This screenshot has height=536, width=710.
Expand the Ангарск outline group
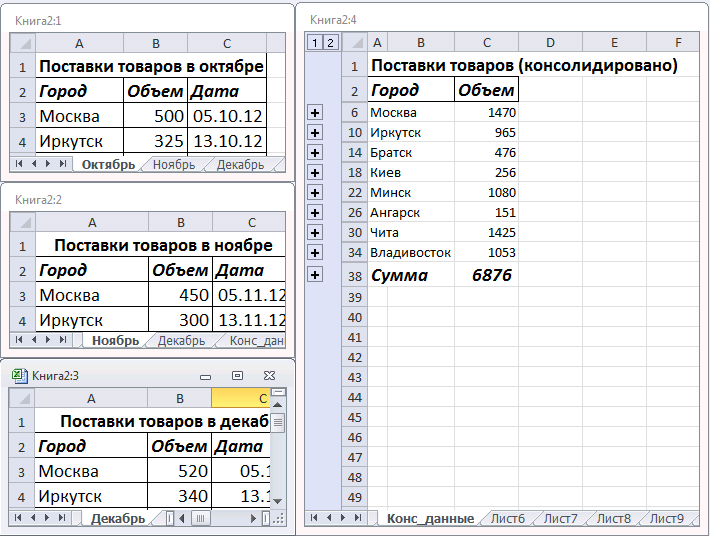(315, 212)
